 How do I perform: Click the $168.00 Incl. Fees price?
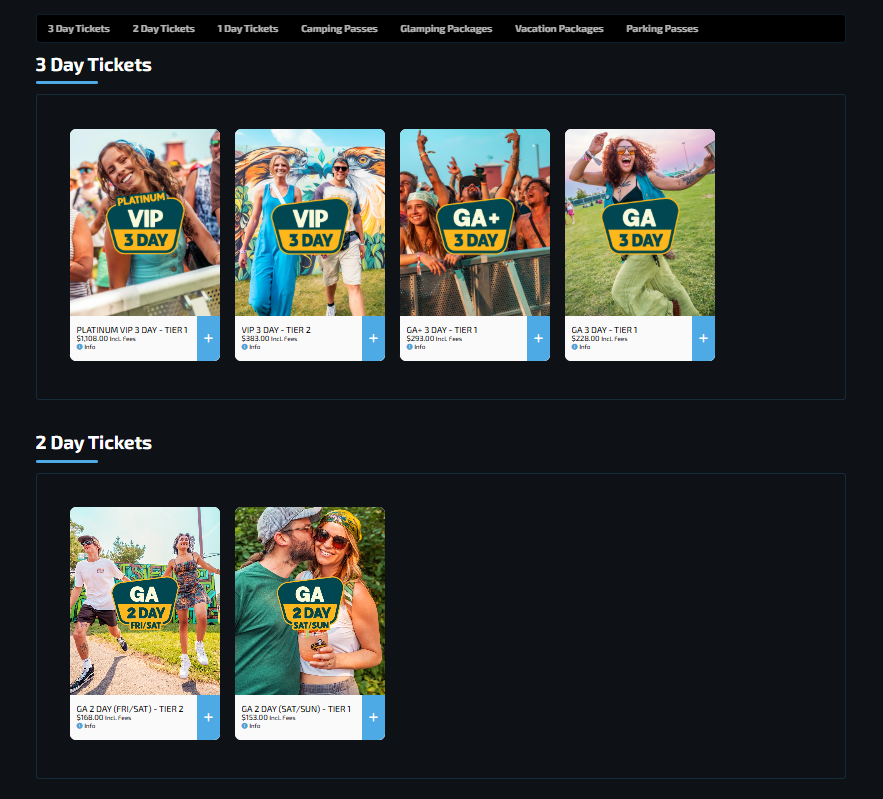click(104, 718)
